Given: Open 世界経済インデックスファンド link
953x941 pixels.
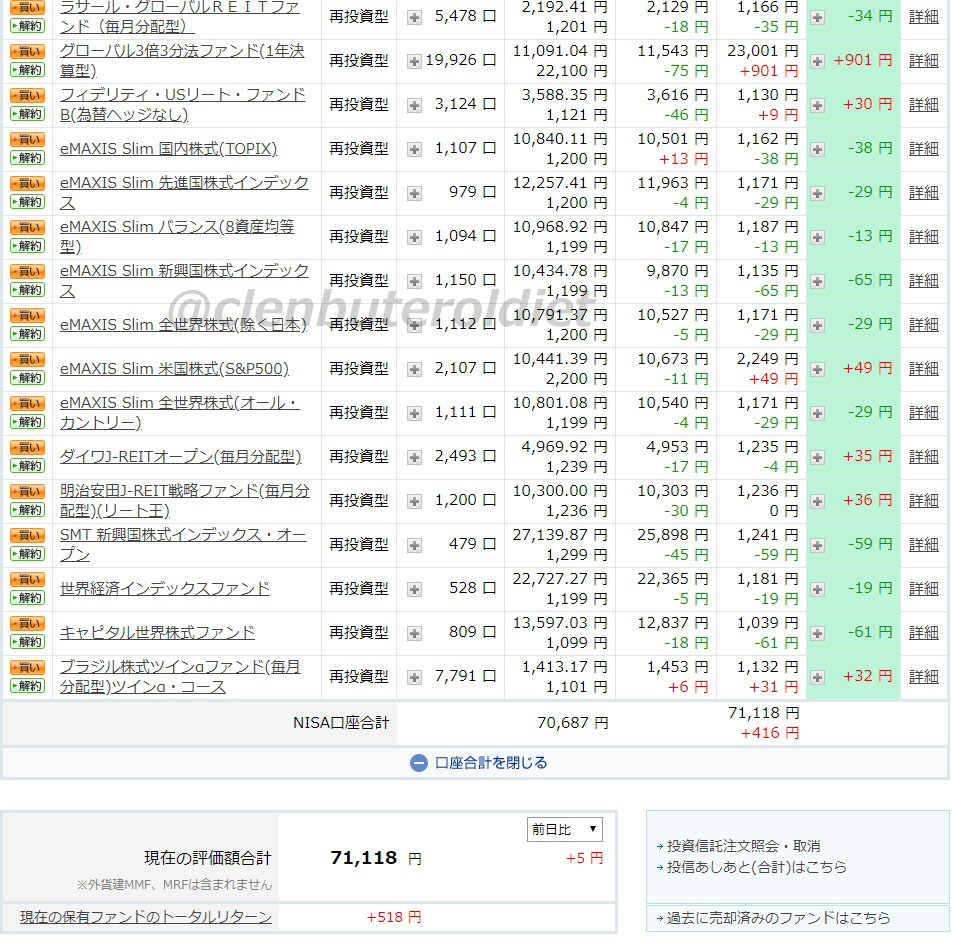Looking at the screenshot, I should (165, 589).
